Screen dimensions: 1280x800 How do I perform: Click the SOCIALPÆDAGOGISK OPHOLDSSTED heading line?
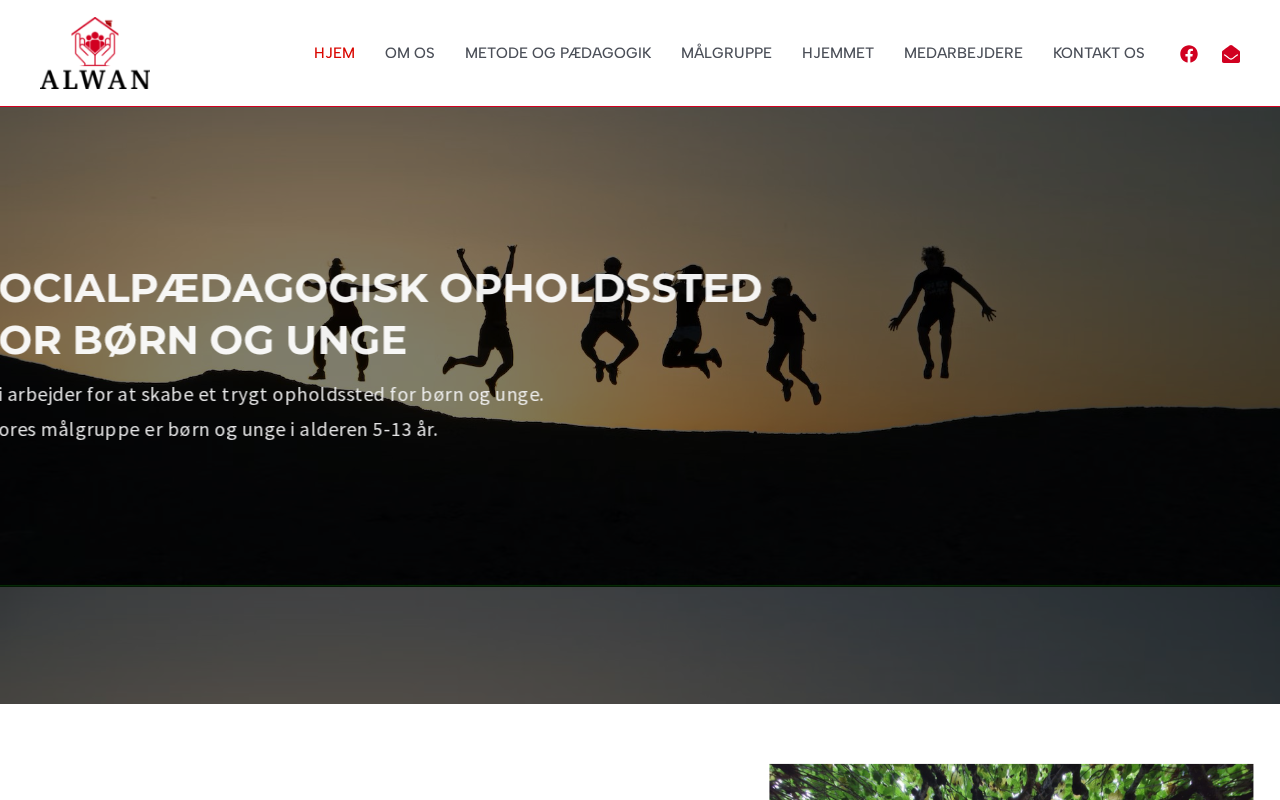(x=380, y=288)
